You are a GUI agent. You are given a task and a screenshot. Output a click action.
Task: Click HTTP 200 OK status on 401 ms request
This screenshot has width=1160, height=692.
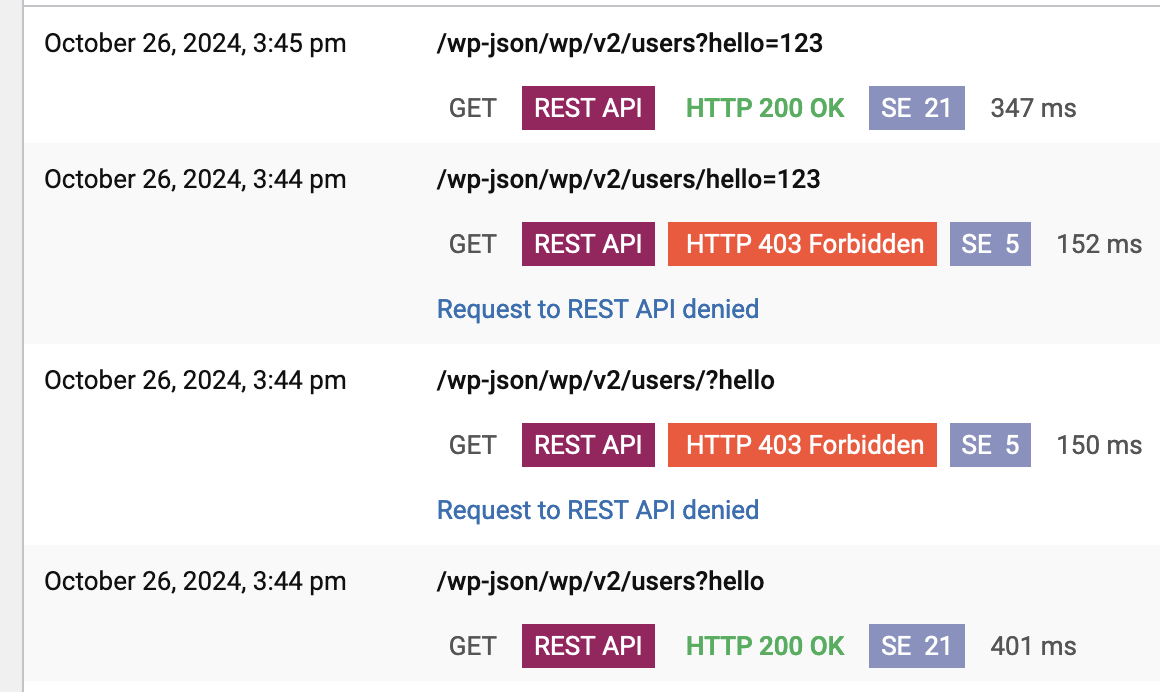click(765, 646)
